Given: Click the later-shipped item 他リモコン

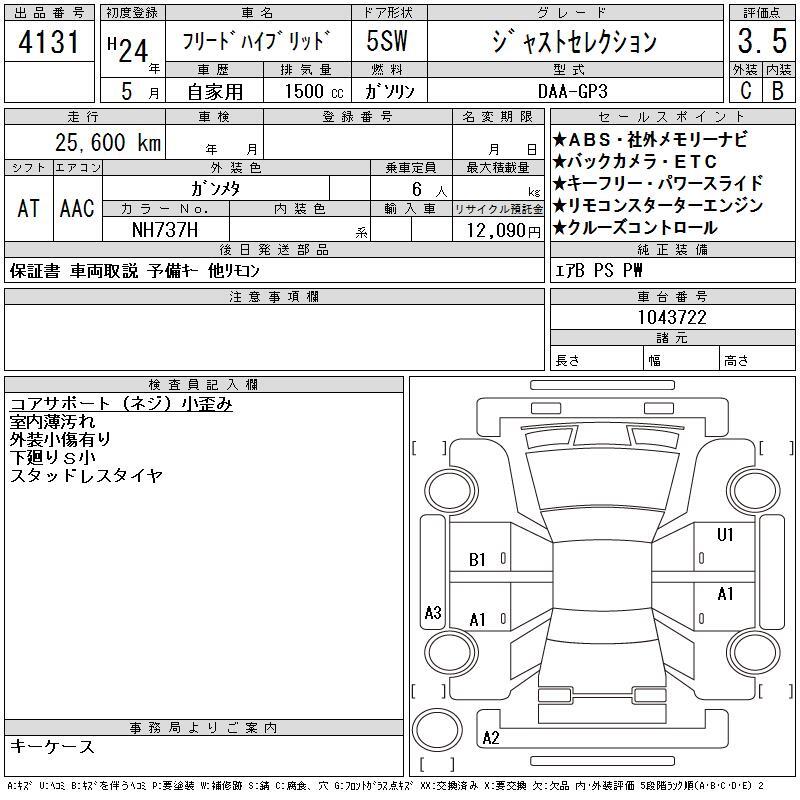Looking at the screenshot, I should click(x=234, y=270).
